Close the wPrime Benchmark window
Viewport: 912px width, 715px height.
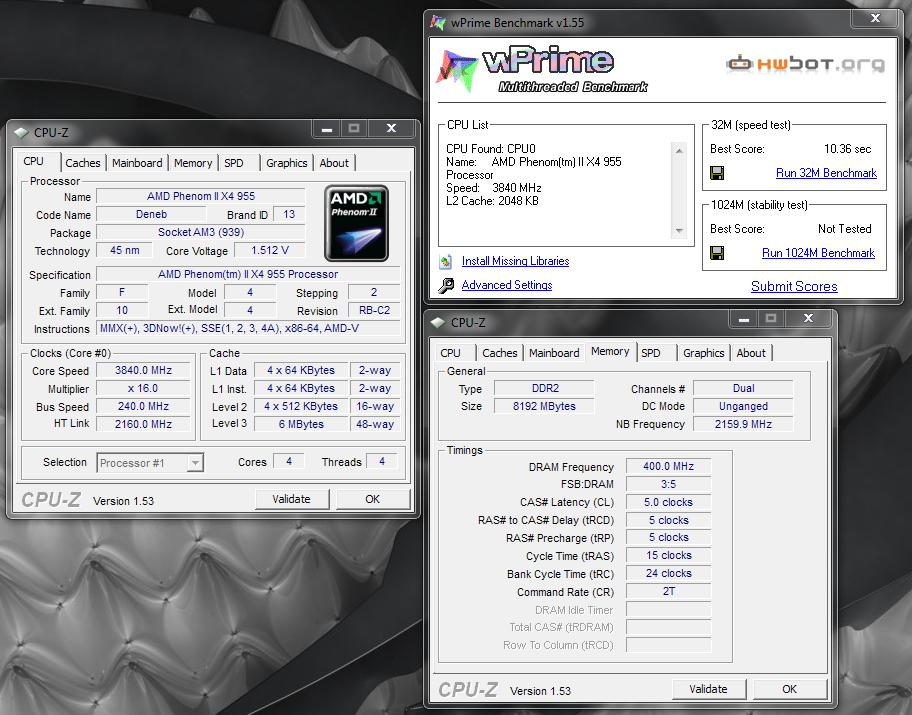point(875,19)
